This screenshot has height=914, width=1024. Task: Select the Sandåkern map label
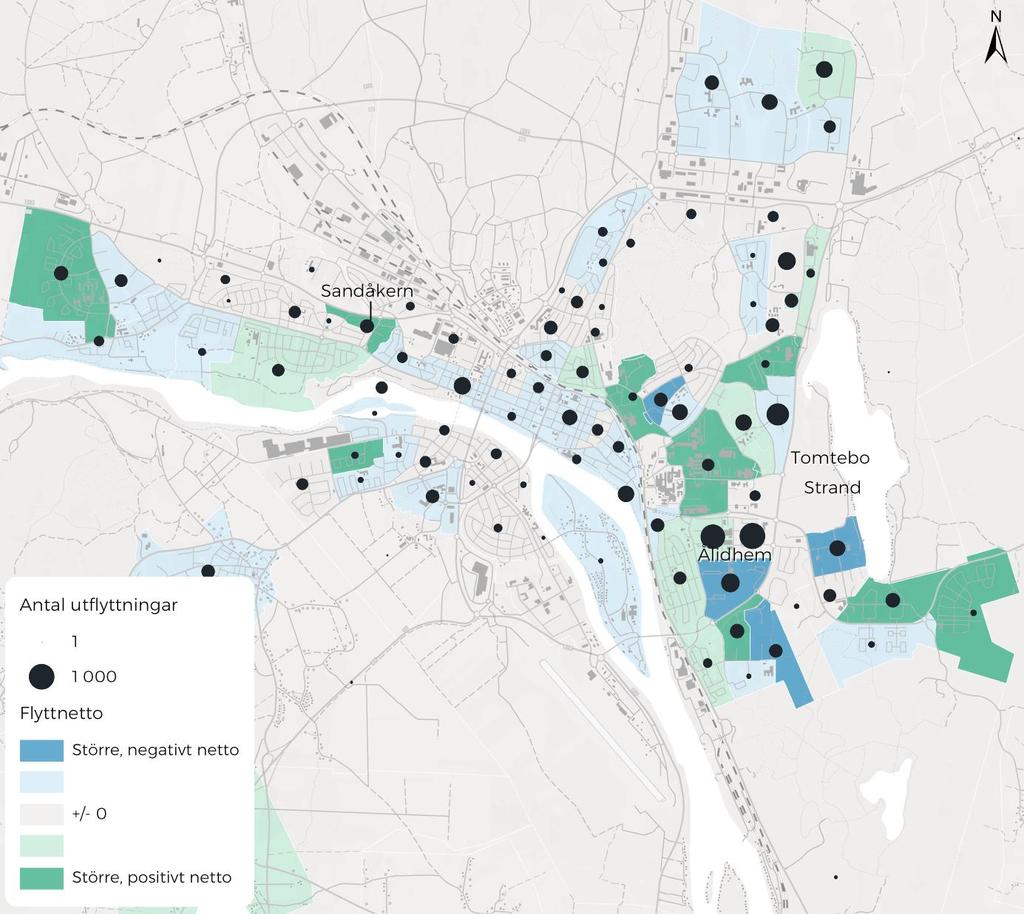coord(367,291)
